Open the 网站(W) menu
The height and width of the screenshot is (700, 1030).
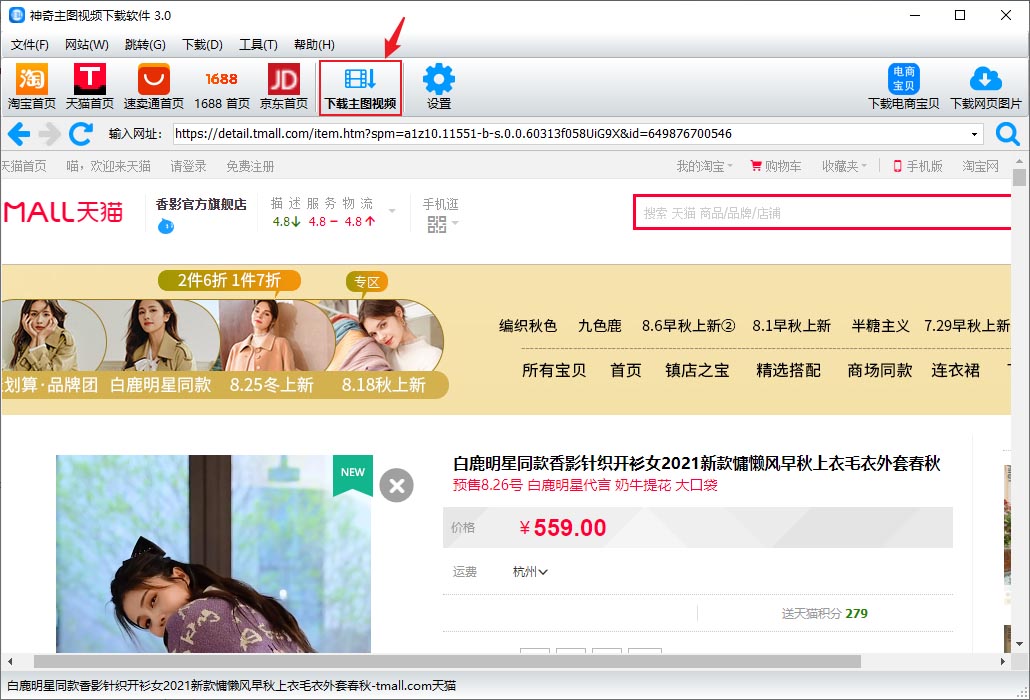[87, 45]
